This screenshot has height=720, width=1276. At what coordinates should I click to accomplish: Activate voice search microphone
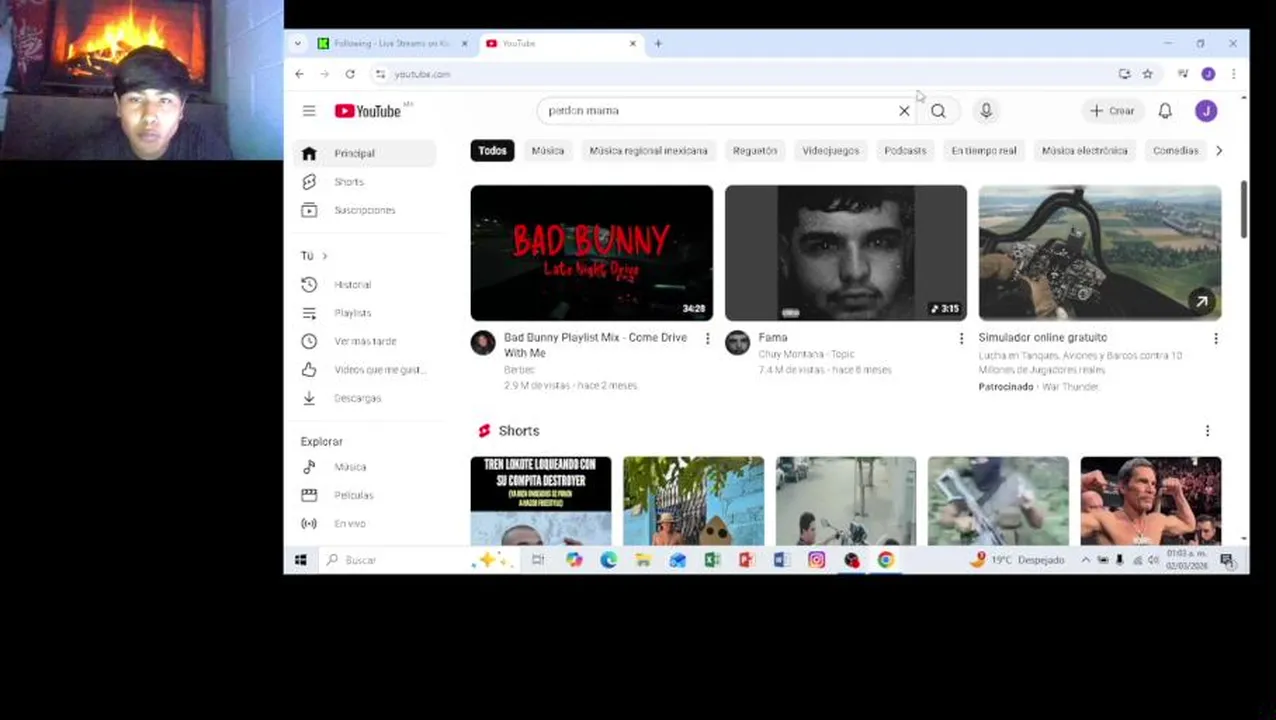pos(986,111)
